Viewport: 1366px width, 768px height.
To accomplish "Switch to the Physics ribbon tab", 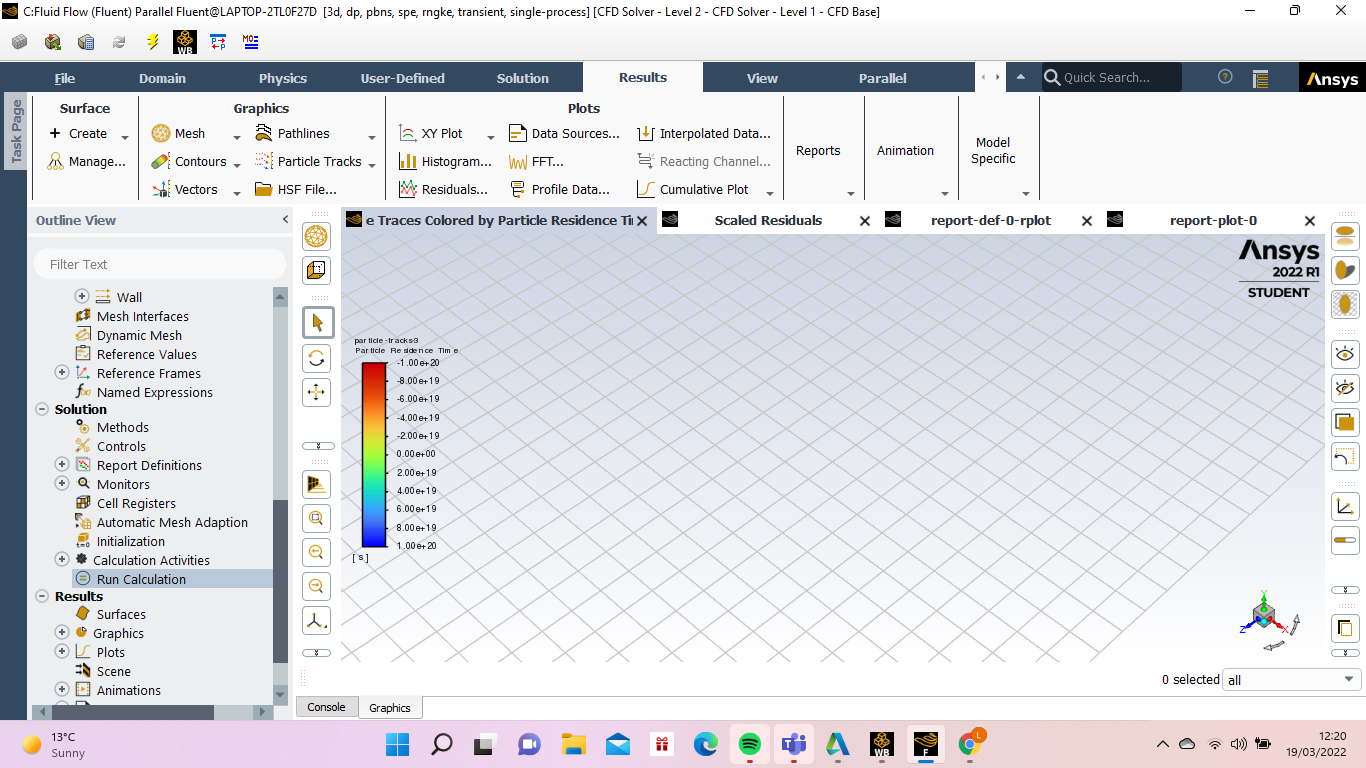I will [x=283, y=78].
